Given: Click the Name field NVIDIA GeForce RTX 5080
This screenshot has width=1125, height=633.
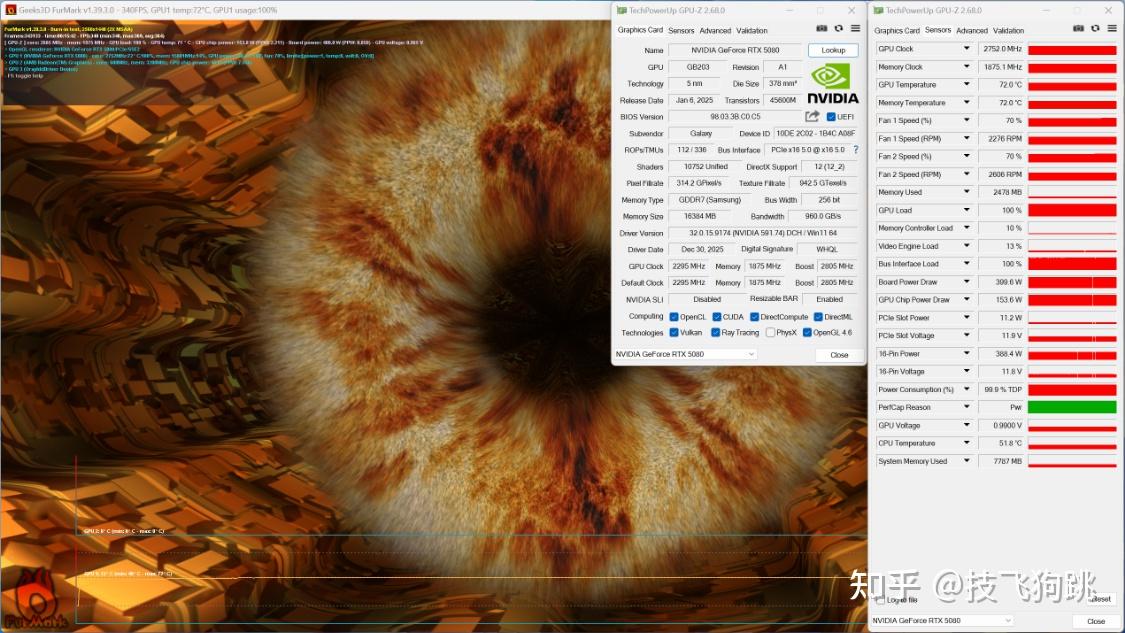Looking at the screenshot, I should pyautogui.click(x=735, y=50).
